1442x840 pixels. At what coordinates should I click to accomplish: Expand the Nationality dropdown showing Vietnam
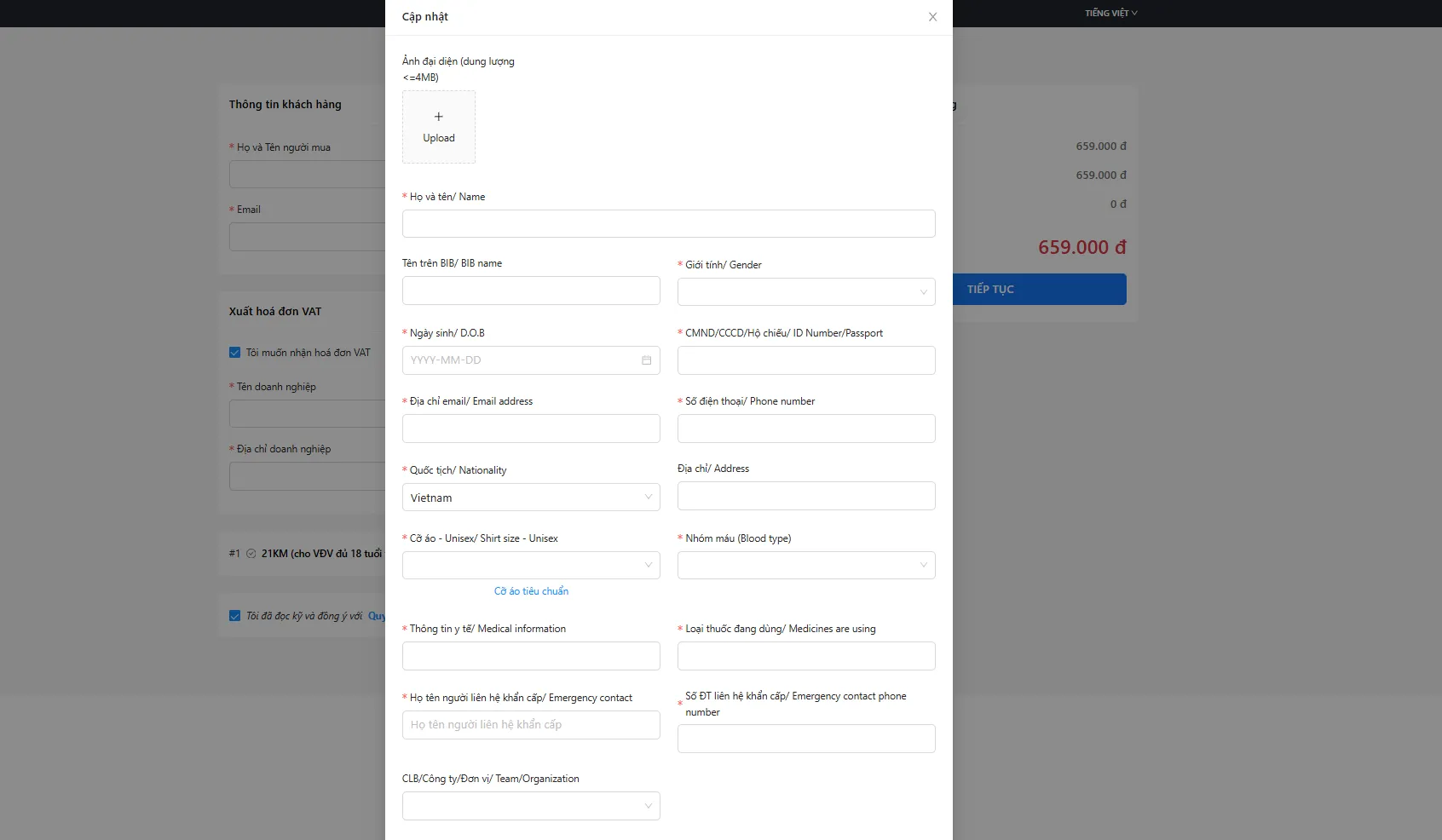pos(530,498)
